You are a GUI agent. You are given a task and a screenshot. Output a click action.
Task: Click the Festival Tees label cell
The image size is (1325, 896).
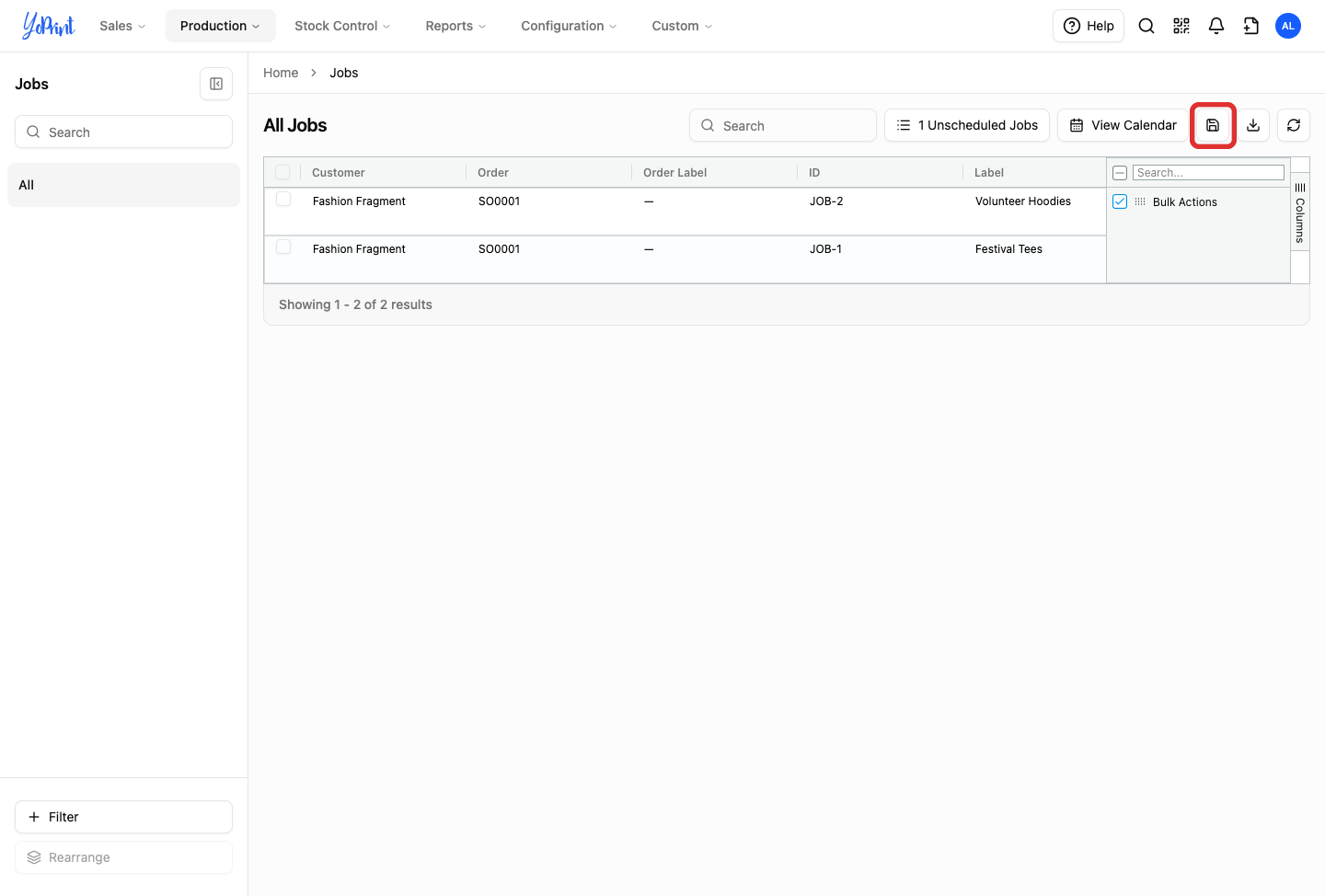[1008, 249]
